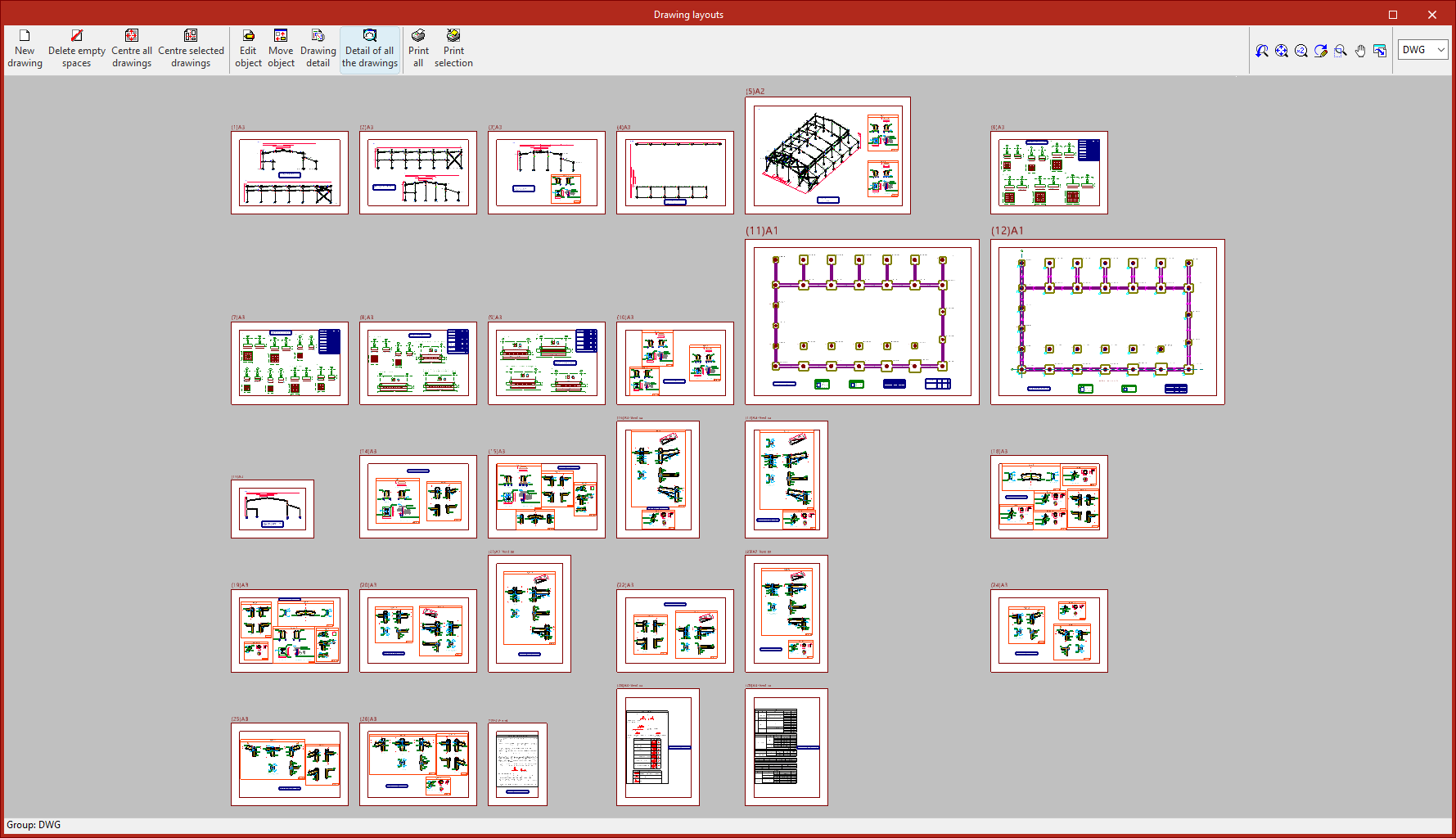The image size is (1456, 838).
Task: Click the (12)A1 sheet label
Action: 1007,231
